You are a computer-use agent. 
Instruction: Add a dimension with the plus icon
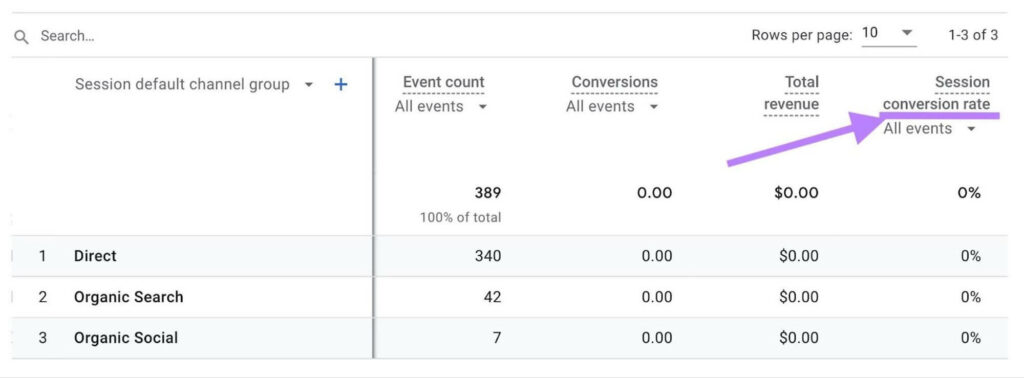click(x=340, y=84)
